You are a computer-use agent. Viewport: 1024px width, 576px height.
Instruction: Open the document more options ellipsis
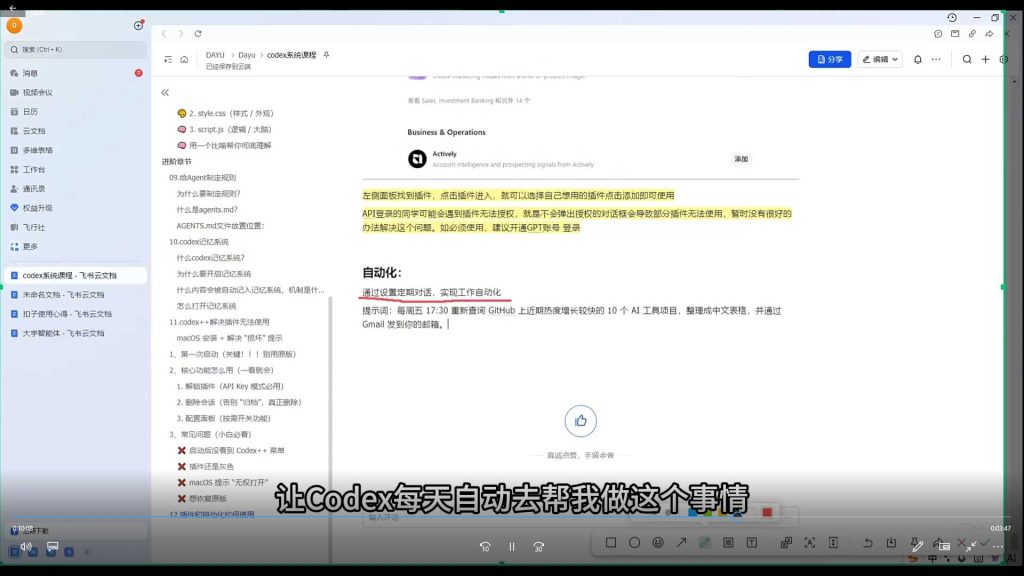coord(936,59)
